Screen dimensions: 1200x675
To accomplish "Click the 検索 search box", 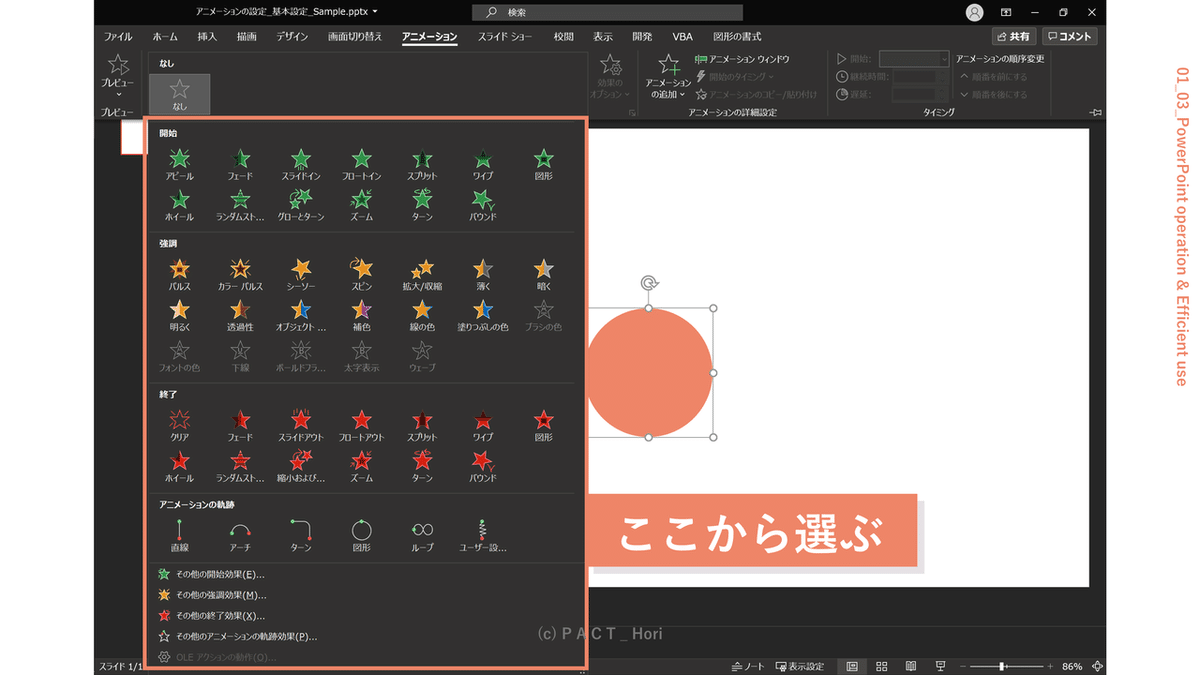I will tap(607, 12).
